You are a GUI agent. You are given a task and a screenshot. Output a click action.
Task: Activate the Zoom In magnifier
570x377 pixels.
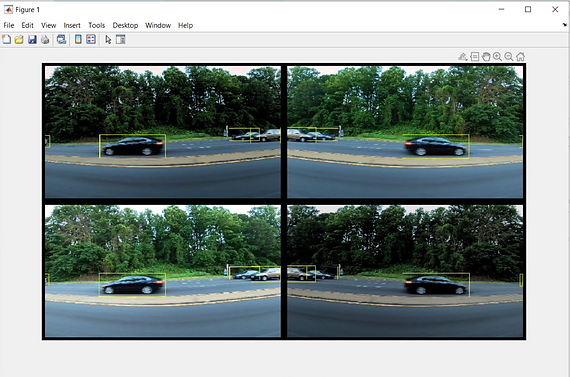coord(497,57)
